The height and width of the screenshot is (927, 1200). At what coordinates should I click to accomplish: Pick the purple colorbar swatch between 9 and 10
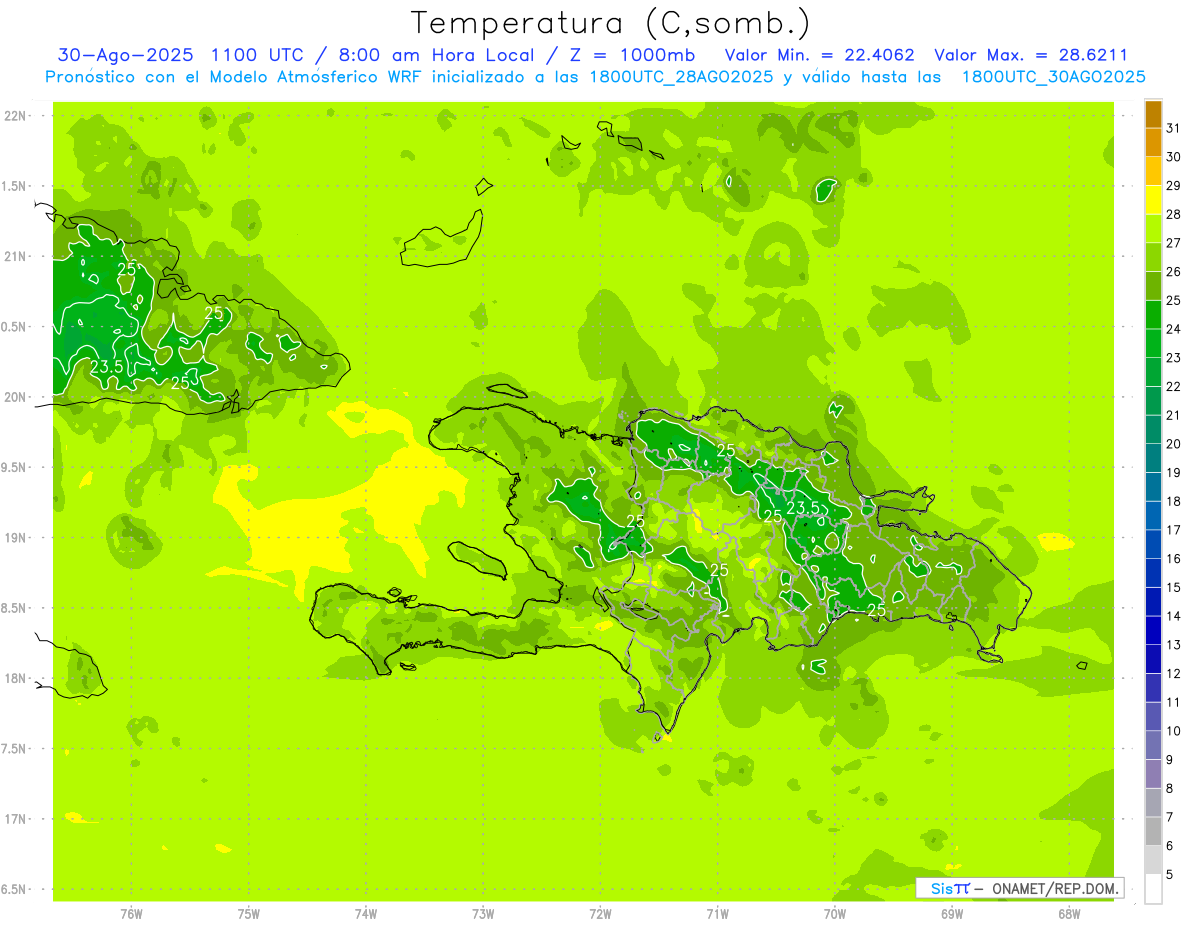(x=1153, y=746)
